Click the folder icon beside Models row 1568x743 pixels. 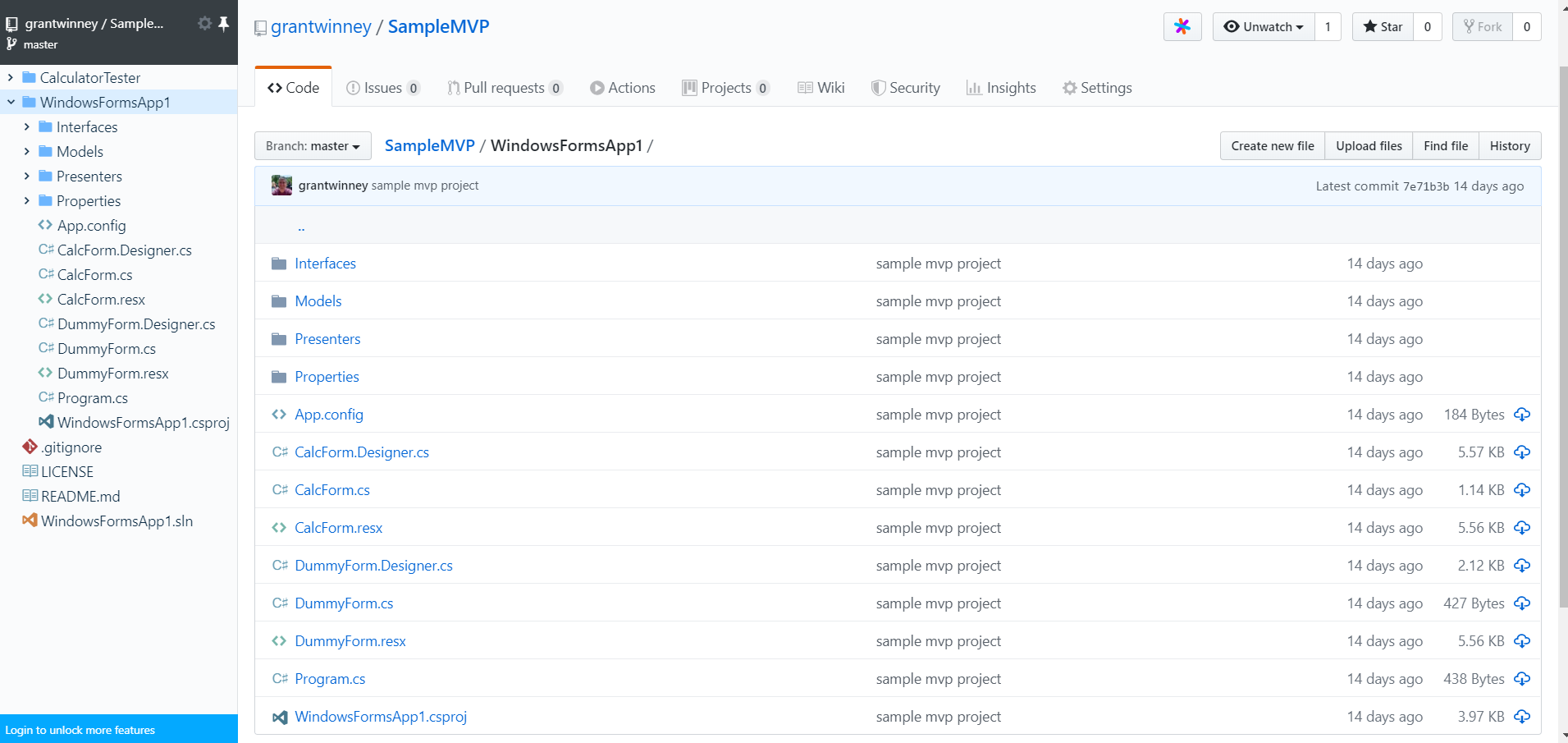tap(279, 301)
